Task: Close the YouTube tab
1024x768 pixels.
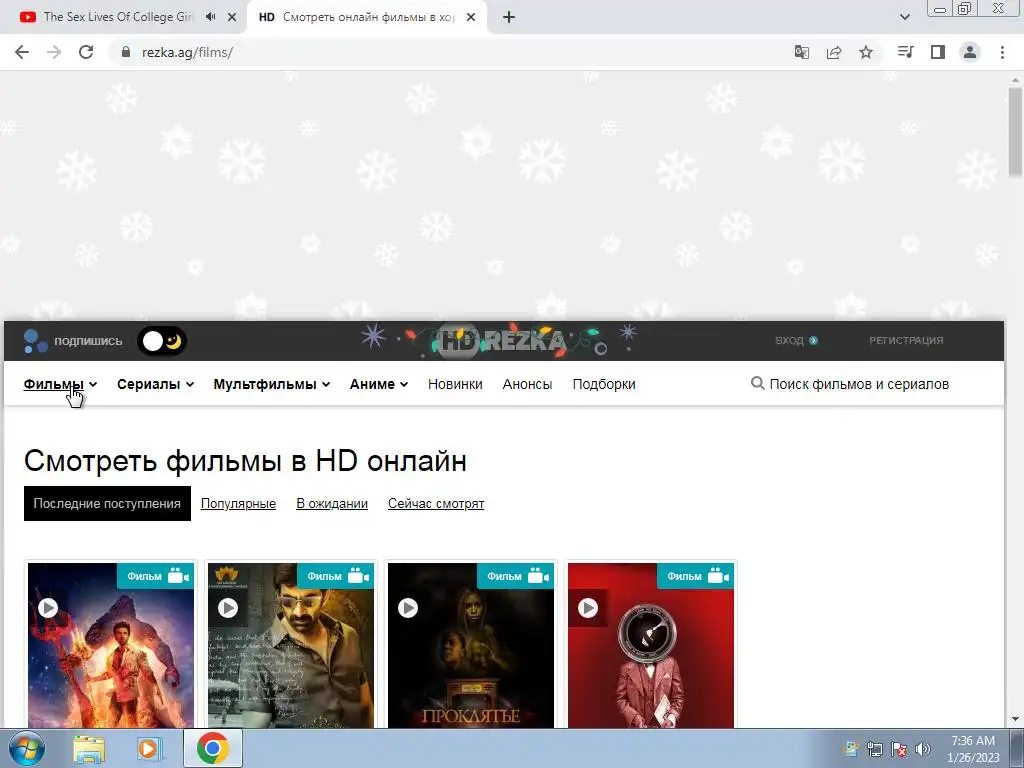Action: pos(232,17)
